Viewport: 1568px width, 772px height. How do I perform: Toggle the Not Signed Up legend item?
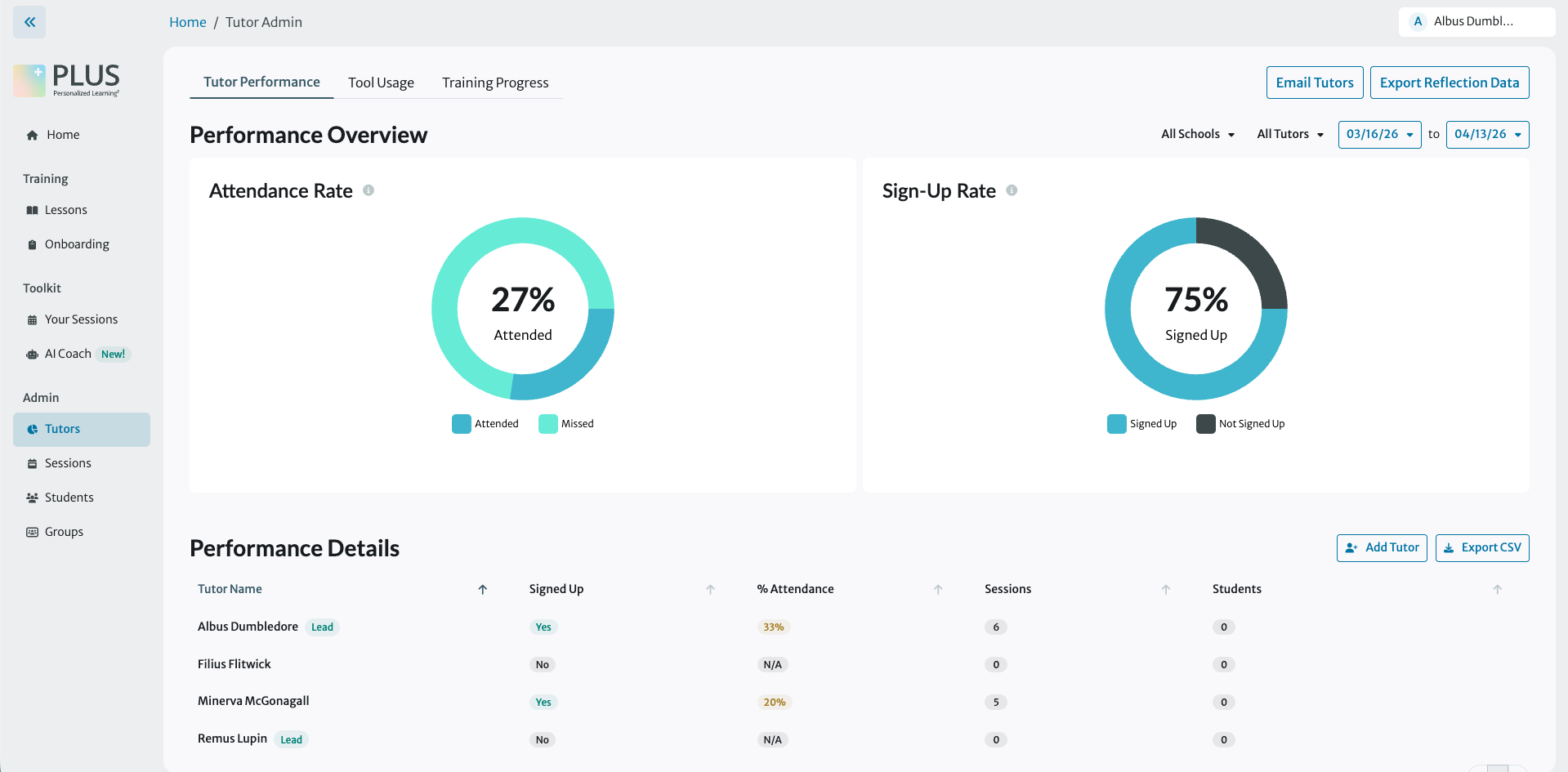tap(1240, 424)
